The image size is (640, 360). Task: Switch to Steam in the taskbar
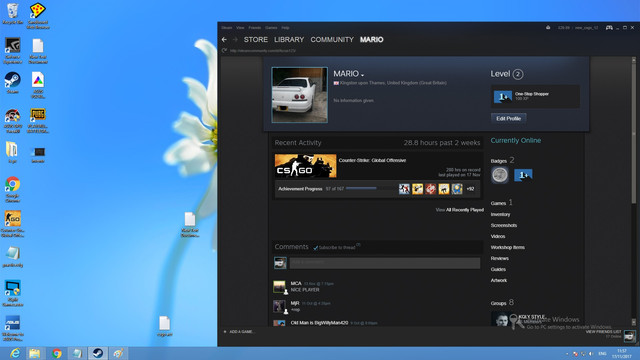point(98,353)
